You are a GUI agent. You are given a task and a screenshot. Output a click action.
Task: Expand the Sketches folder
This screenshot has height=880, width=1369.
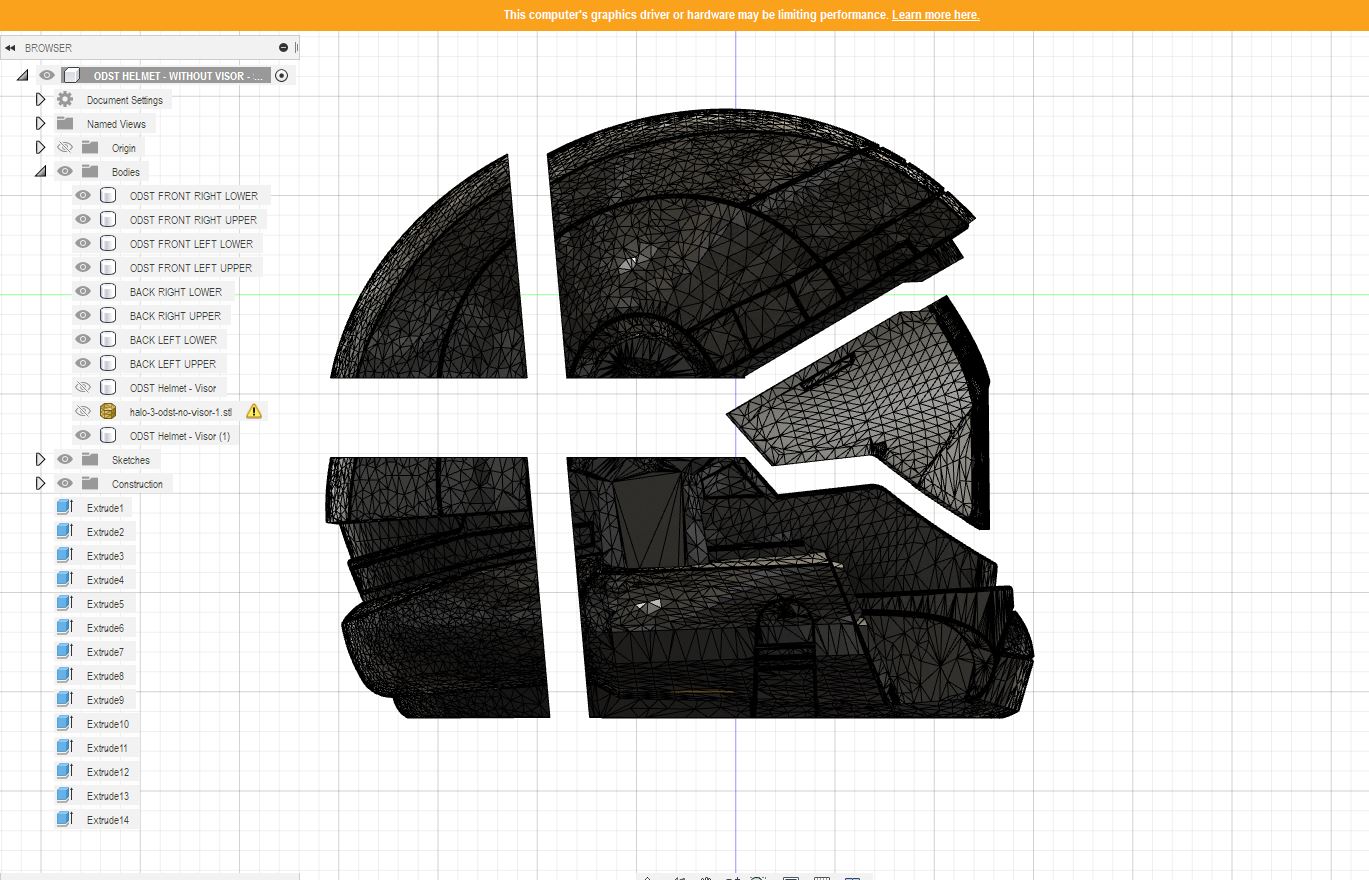tap(40, 460)
